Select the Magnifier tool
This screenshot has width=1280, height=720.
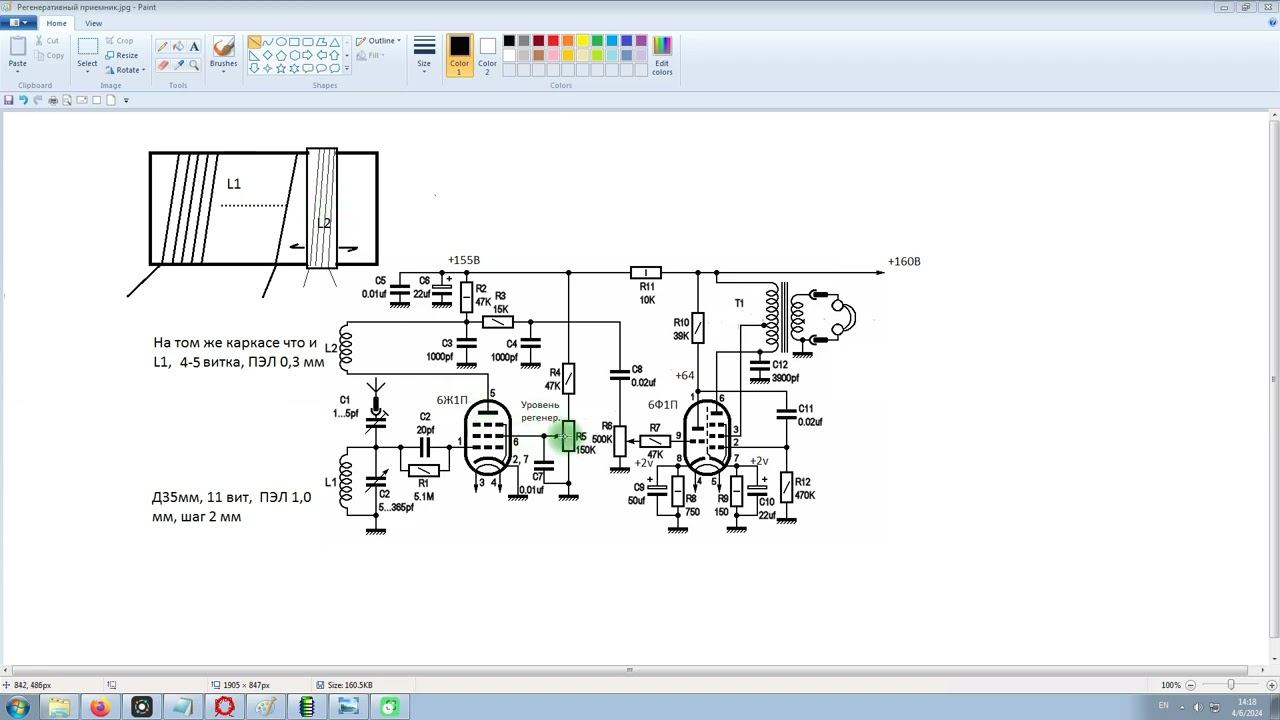[x=194, y=65]
